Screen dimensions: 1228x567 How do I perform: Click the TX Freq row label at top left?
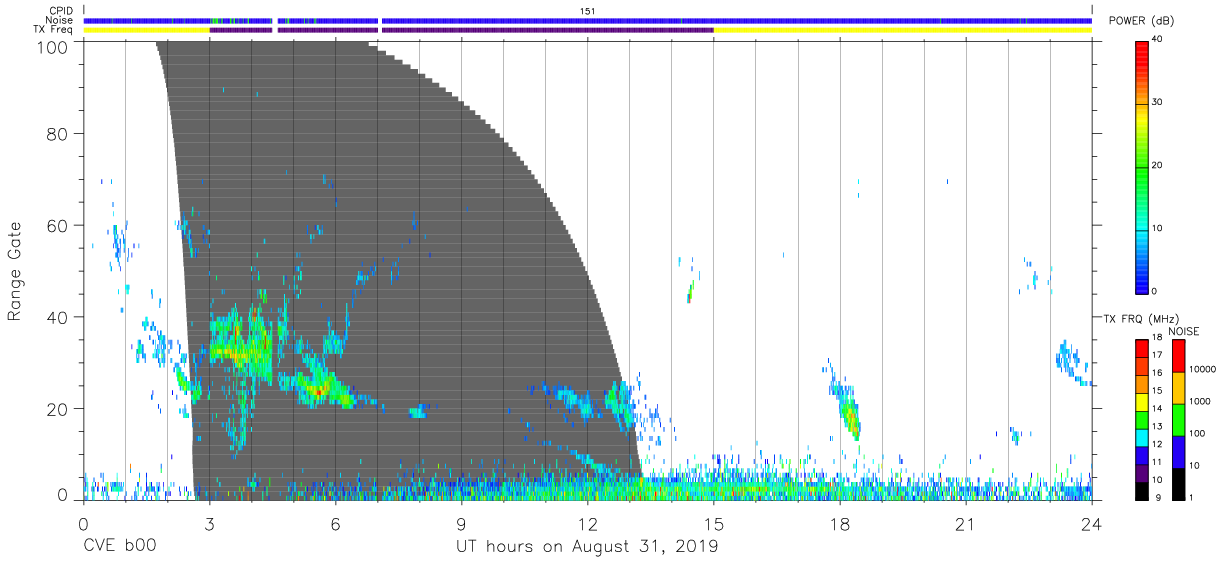coord(53,30)
